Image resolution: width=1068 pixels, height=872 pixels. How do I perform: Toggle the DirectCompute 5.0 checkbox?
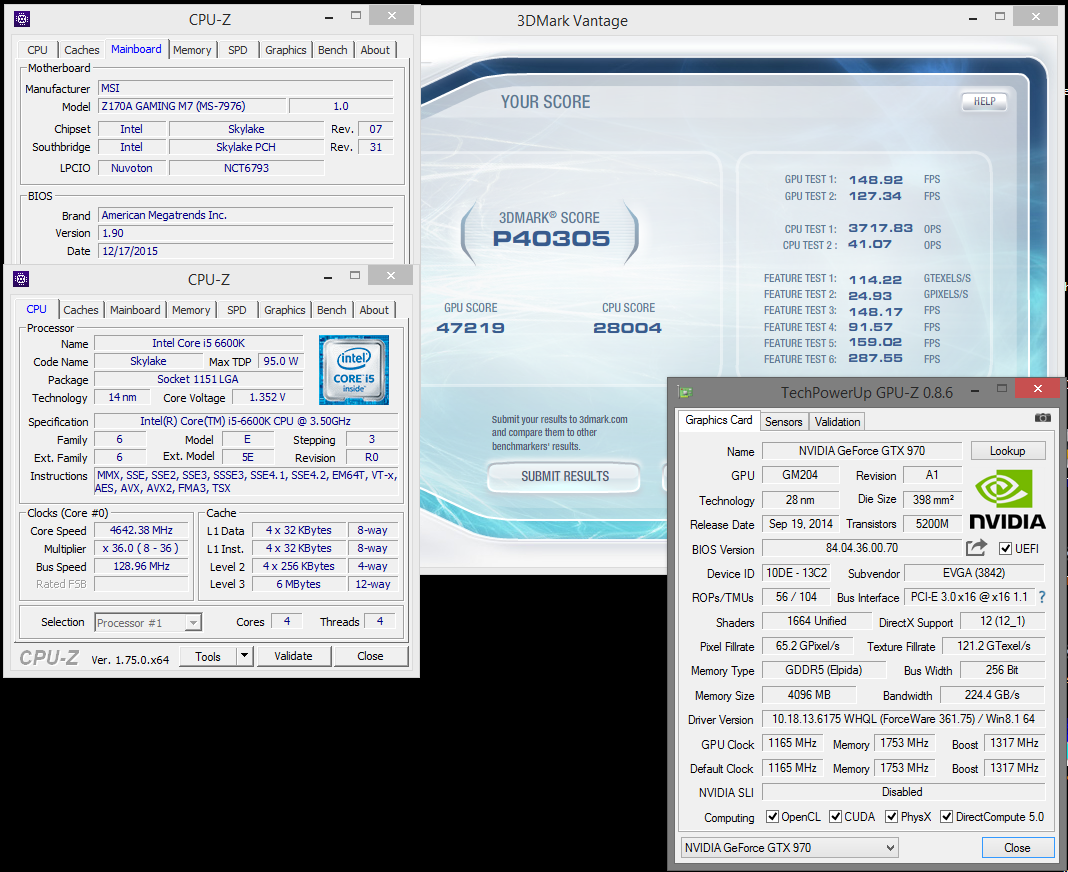(946, 816)
